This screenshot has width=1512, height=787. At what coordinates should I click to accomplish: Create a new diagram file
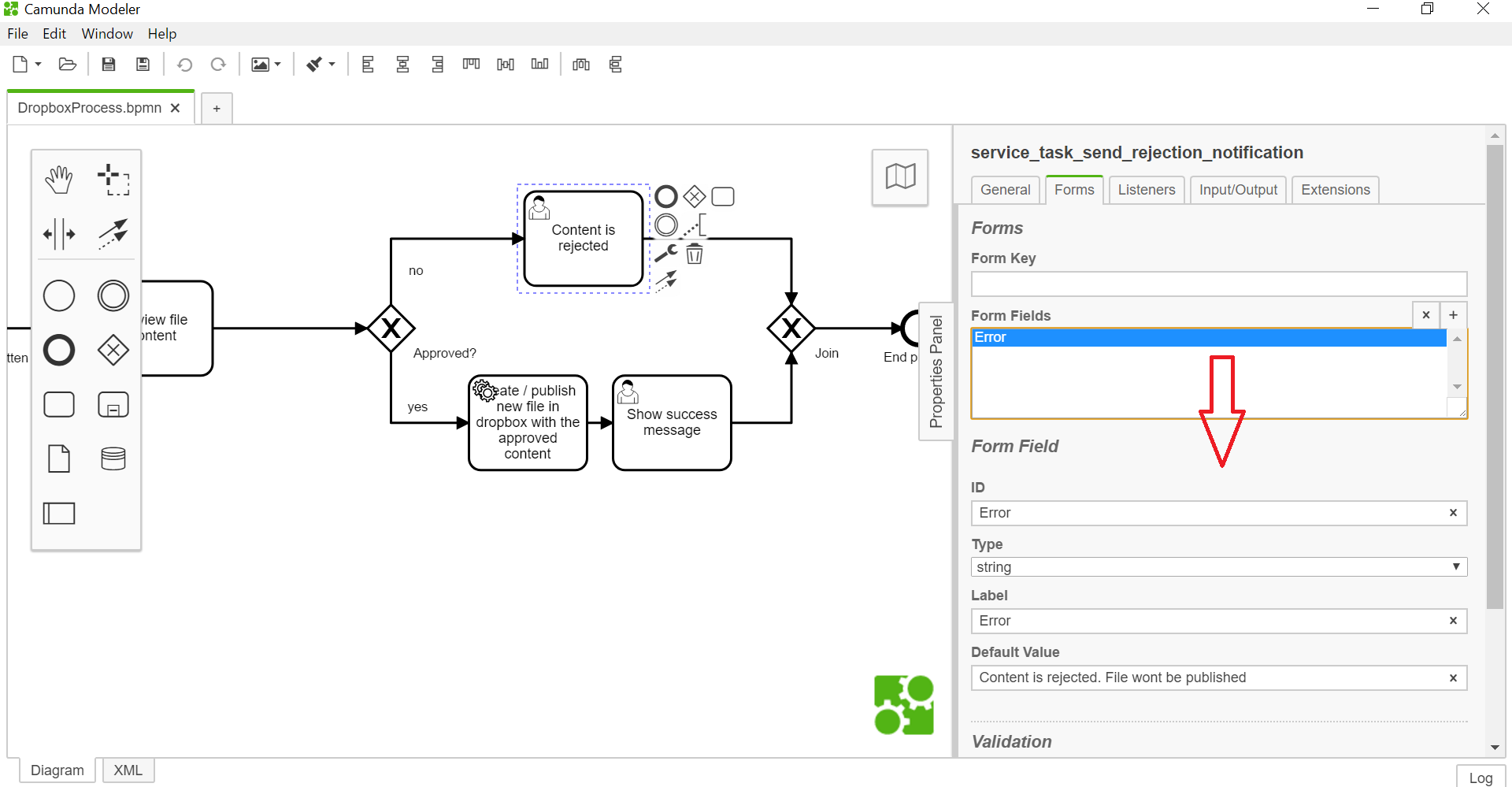[20, 65]
